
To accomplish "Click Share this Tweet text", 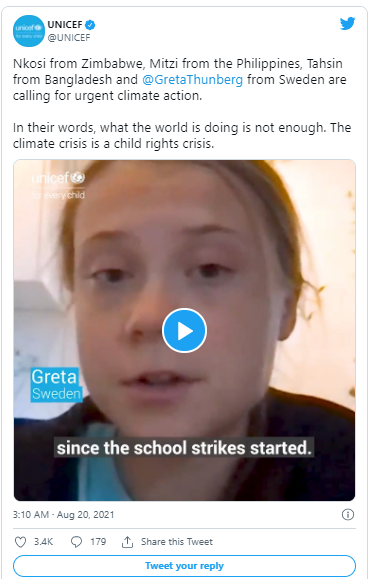I will [177, 542].
